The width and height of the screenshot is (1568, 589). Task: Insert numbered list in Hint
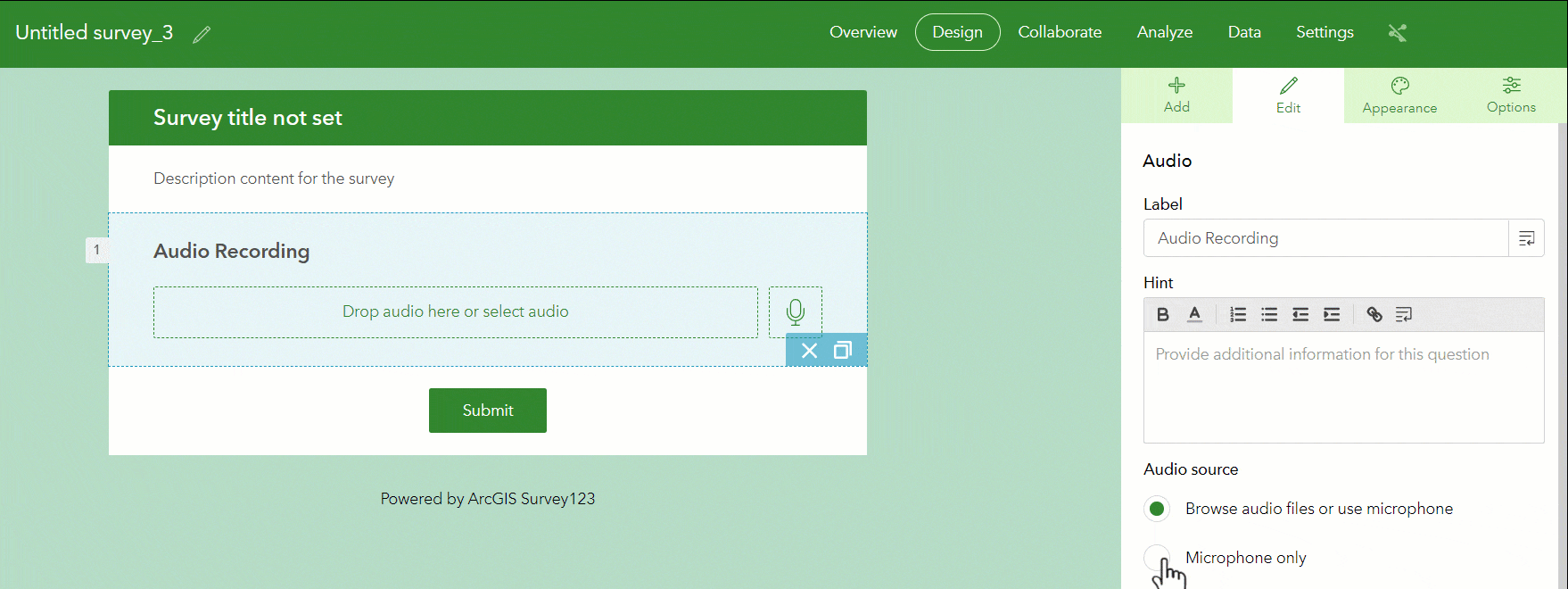point(1237,314)
